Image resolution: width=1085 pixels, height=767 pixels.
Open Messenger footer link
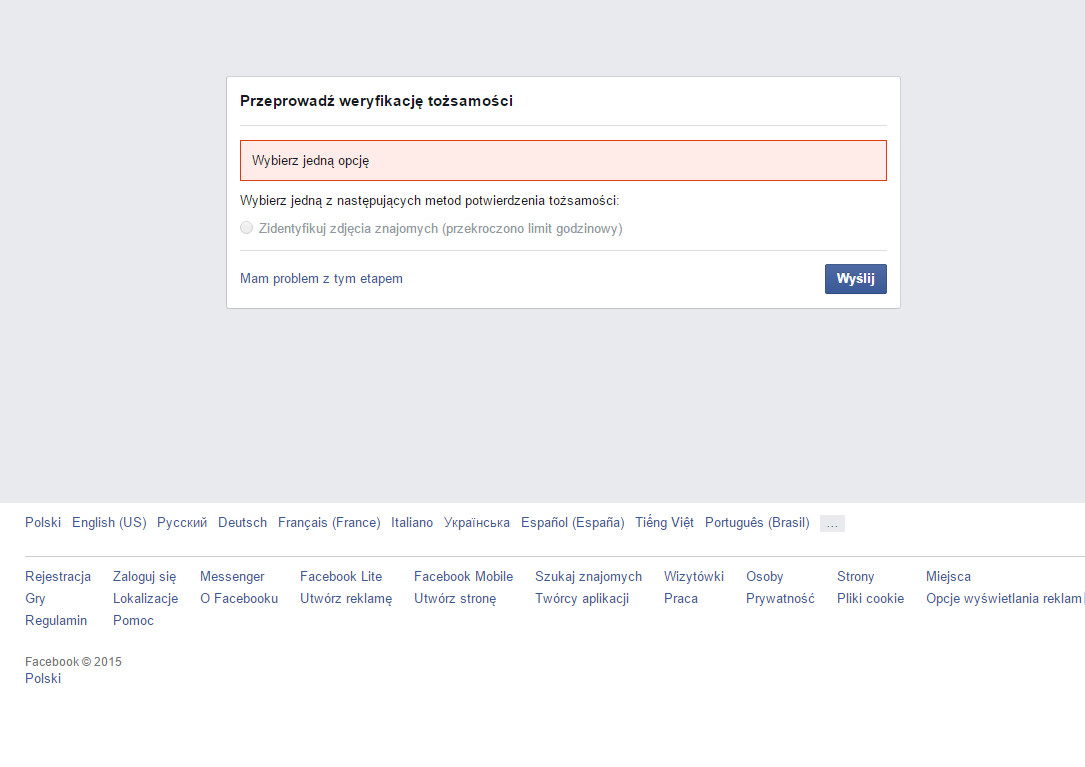coord(232,577)
